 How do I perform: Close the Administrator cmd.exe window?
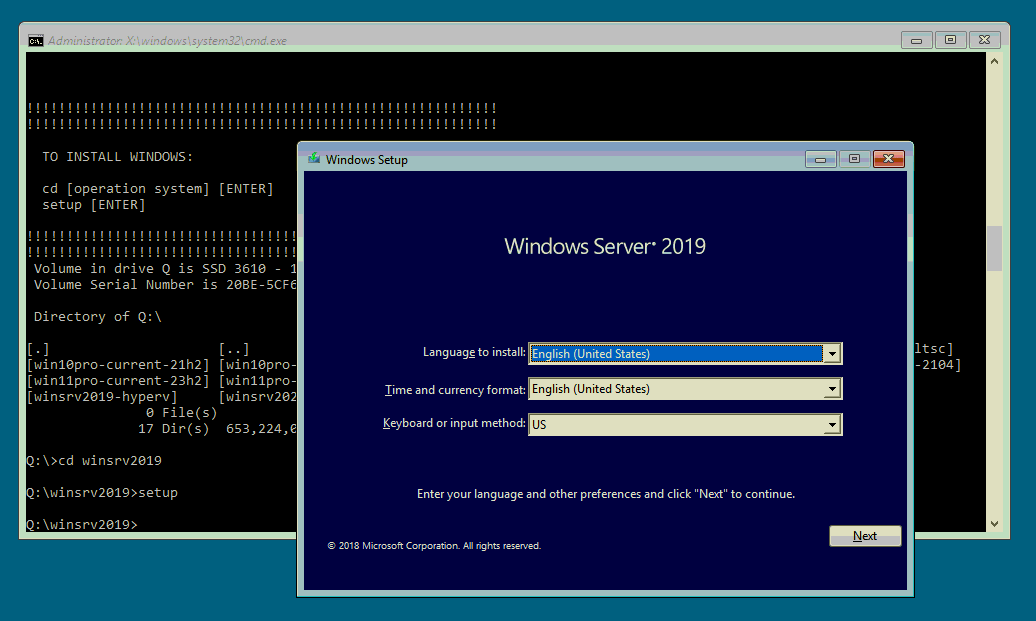[985, 40]
